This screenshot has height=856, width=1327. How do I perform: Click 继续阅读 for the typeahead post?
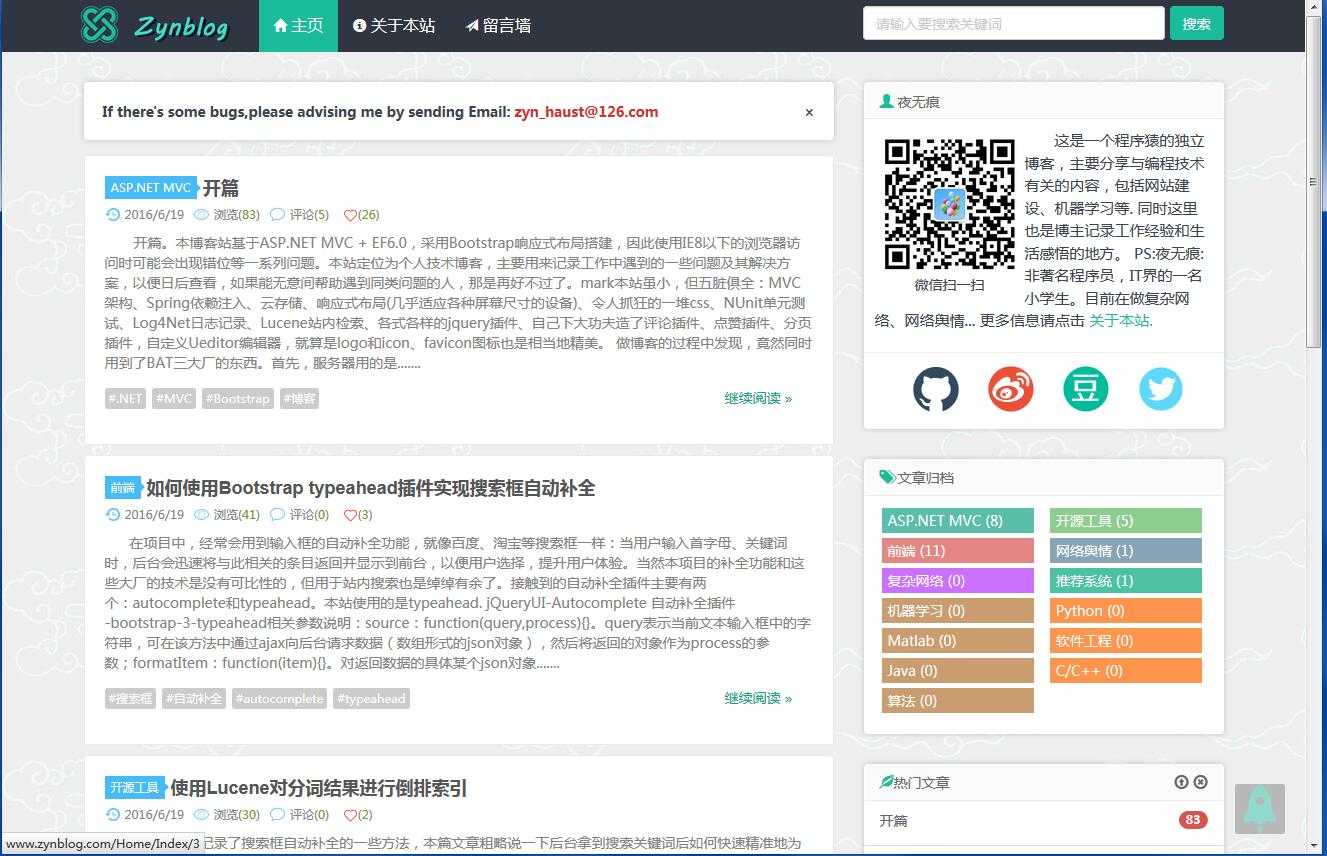click(x=758, y=698)
